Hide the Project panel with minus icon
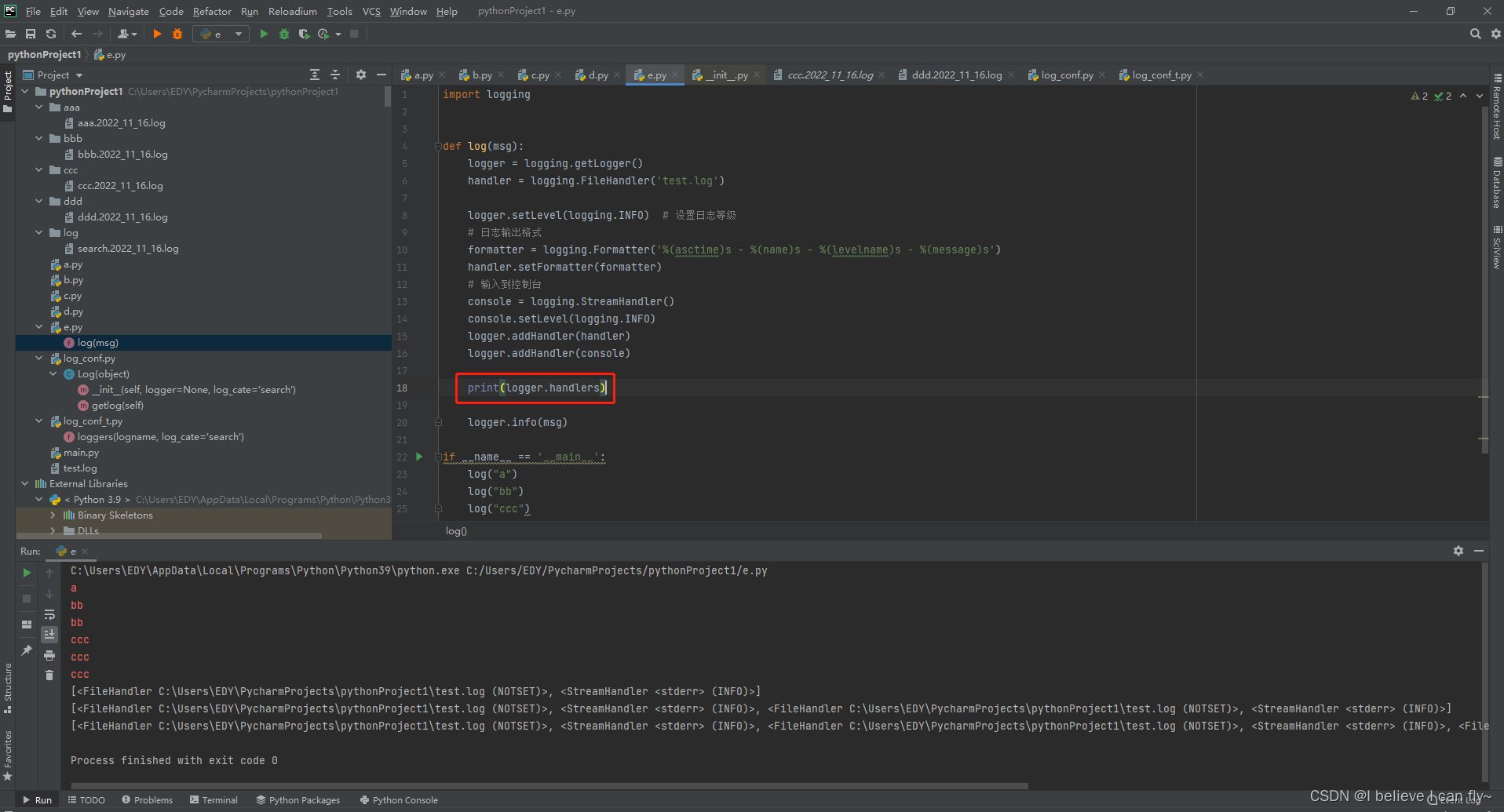 (381, 75)
